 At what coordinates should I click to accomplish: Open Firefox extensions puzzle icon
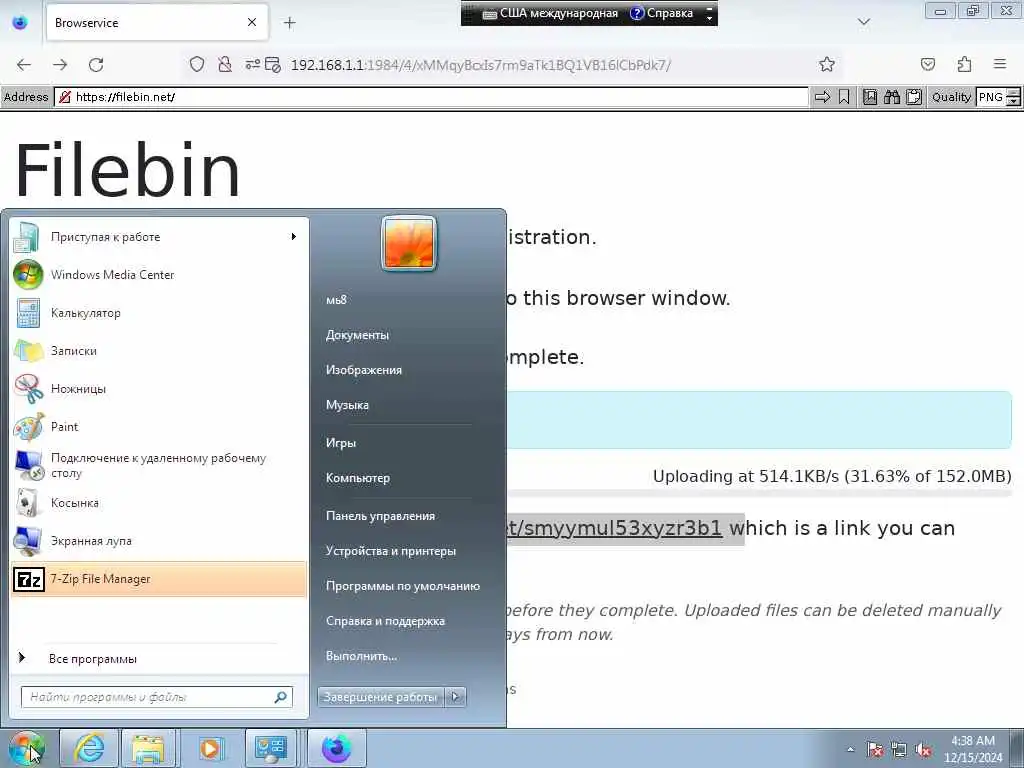tap(964, 64)
